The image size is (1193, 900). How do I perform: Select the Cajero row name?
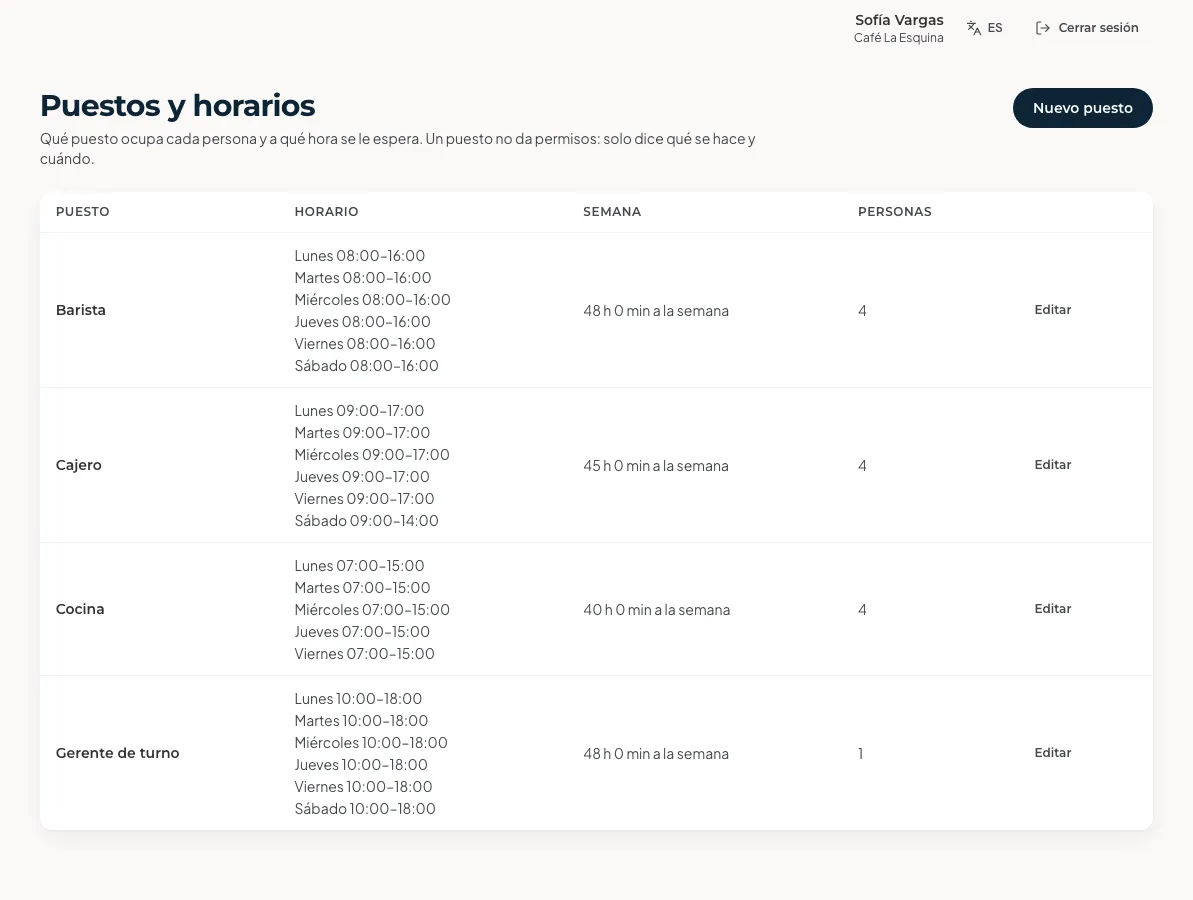[78, 466]
